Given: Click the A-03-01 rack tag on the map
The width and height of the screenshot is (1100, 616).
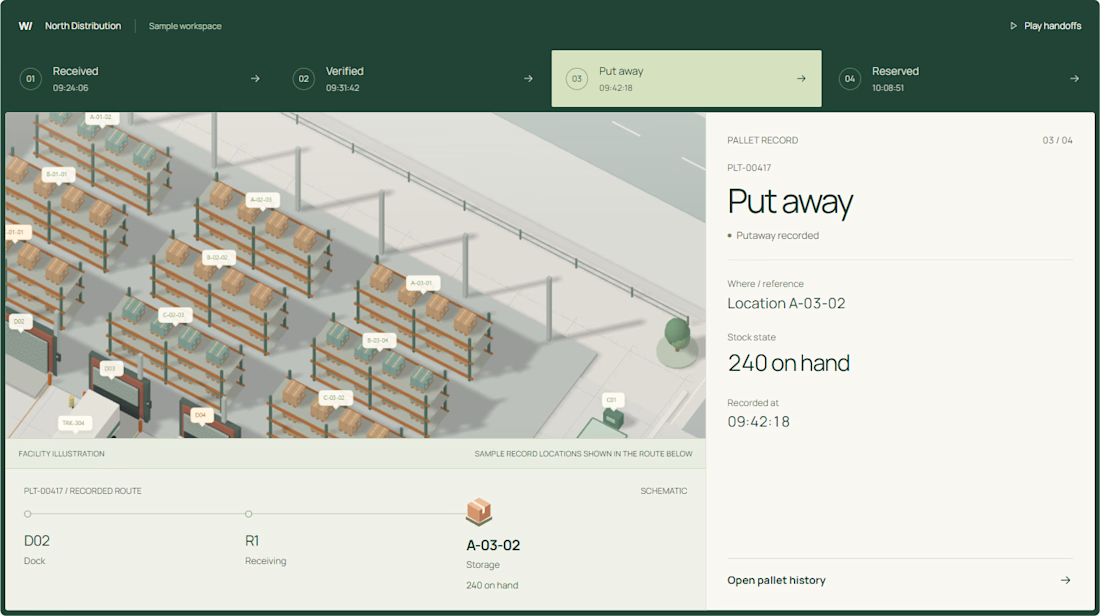Looking at the screenshot, I should coord(422,283).
